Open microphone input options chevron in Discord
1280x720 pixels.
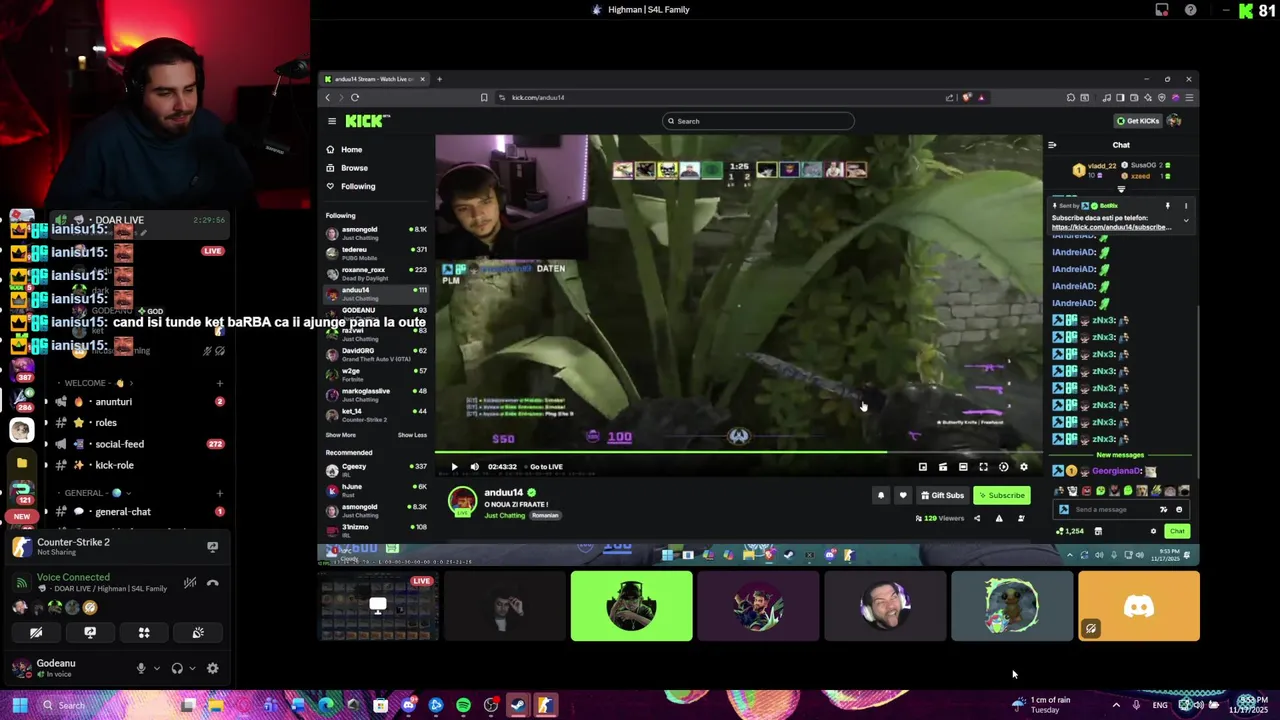156,668
